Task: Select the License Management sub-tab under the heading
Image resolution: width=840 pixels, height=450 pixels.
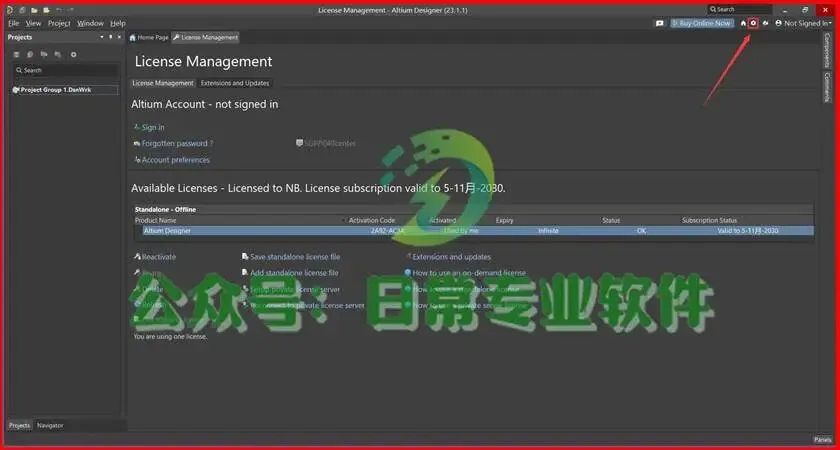Action: tap(163, 83)
